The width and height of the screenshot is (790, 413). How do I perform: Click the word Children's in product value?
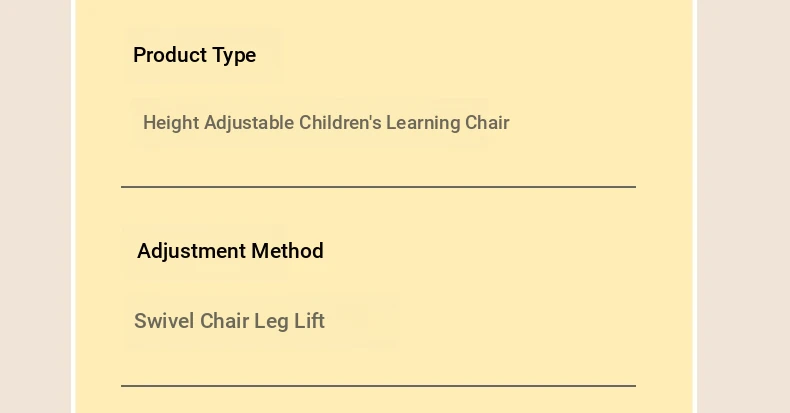[340, 122]
